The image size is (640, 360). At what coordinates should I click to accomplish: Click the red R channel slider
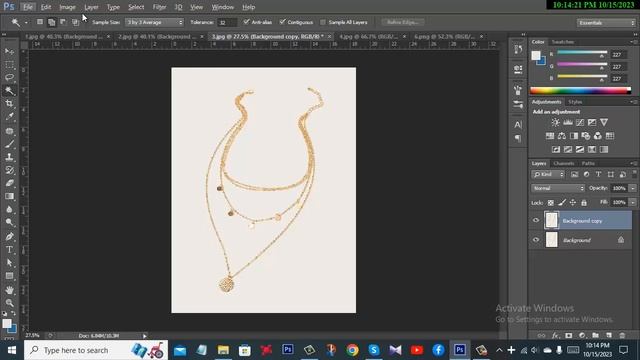(x=582, y=53)
